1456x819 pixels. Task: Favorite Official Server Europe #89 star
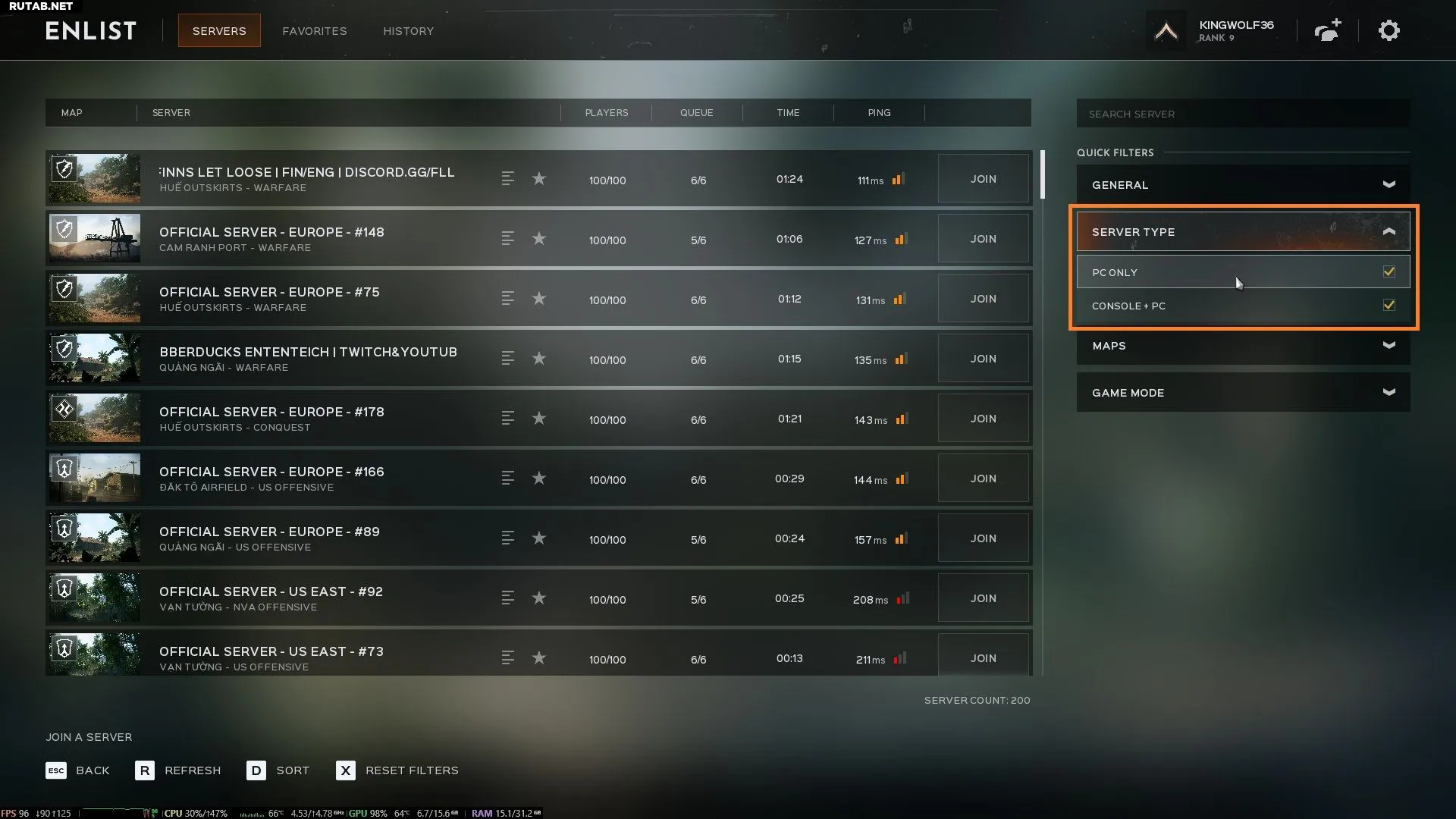point(539,538)
